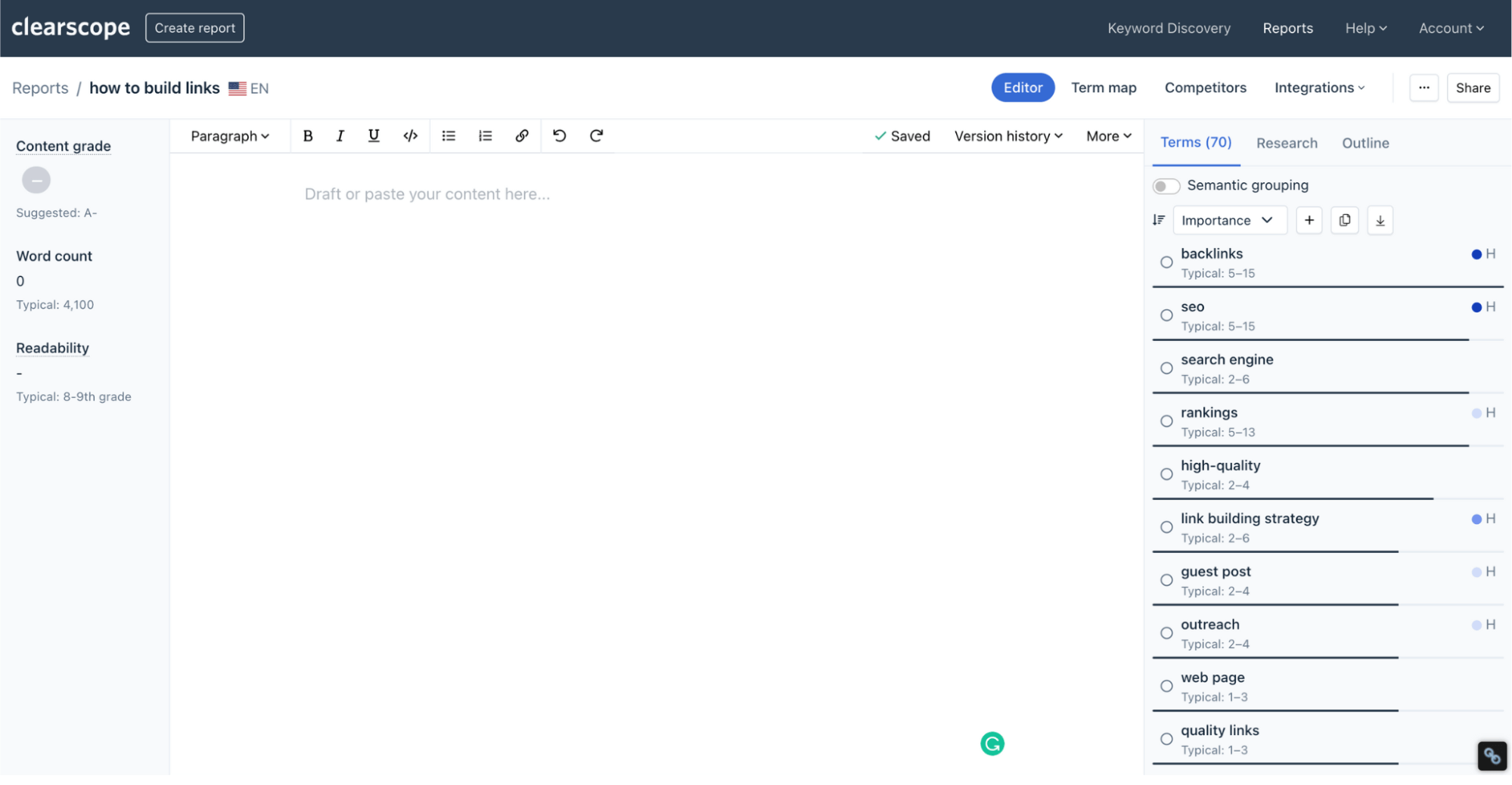
Task: Apply italic formatting from editor toolbar
Action: tap(340, 136)
